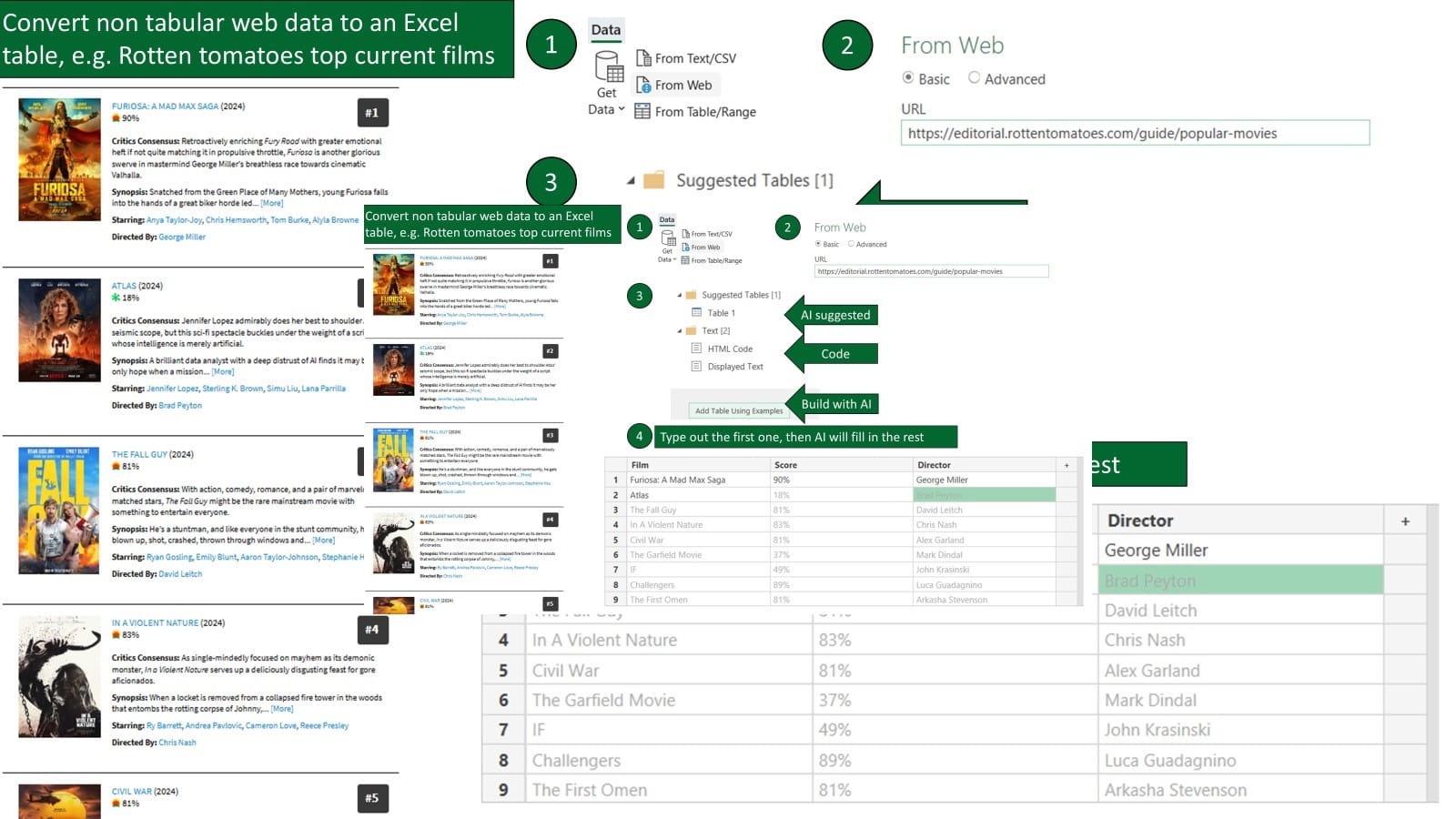Click the HTML Code document icon
Screen dimensions: 1456x819
[696, 349]
